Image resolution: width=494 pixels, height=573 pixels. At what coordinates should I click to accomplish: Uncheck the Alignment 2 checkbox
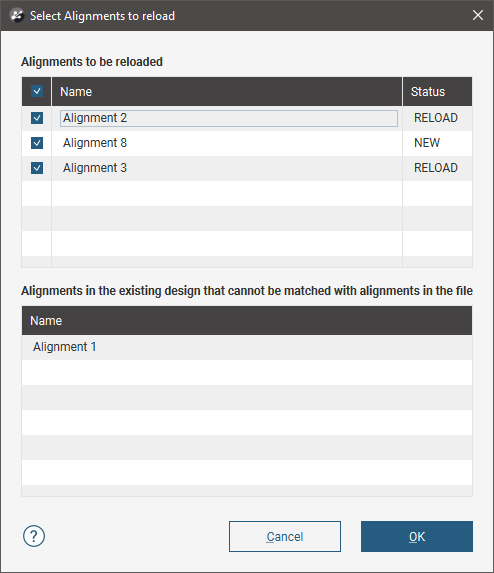(x=37, y=118)
